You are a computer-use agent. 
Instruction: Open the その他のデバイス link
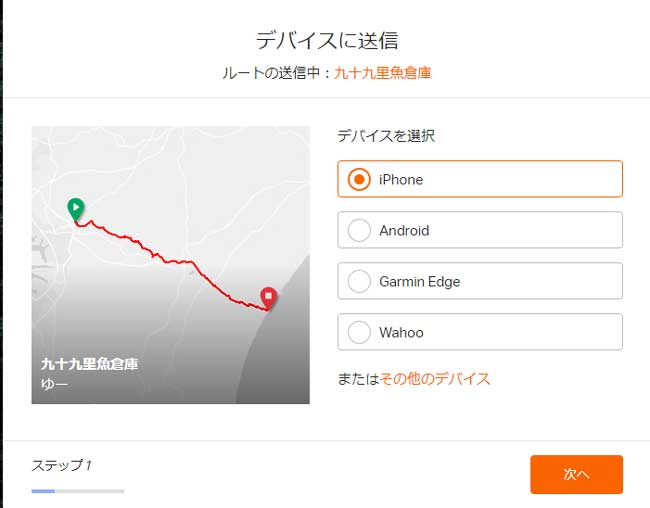435,379
